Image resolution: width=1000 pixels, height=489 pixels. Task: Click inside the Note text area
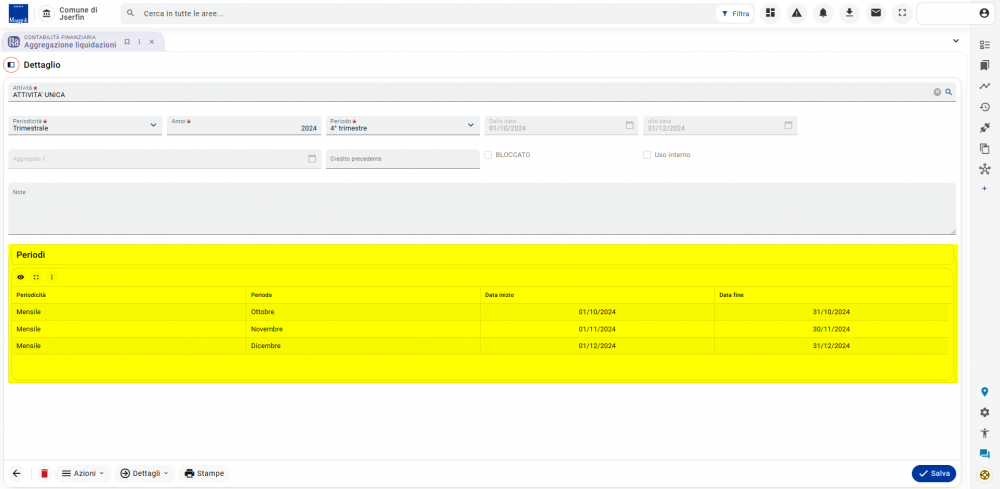point(482,209)
